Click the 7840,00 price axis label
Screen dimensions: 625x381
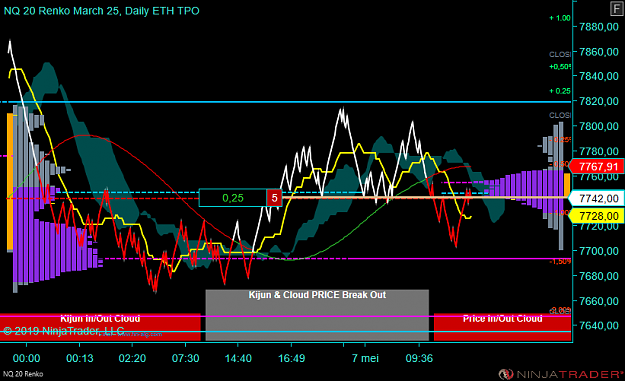[x=599, y=76]
